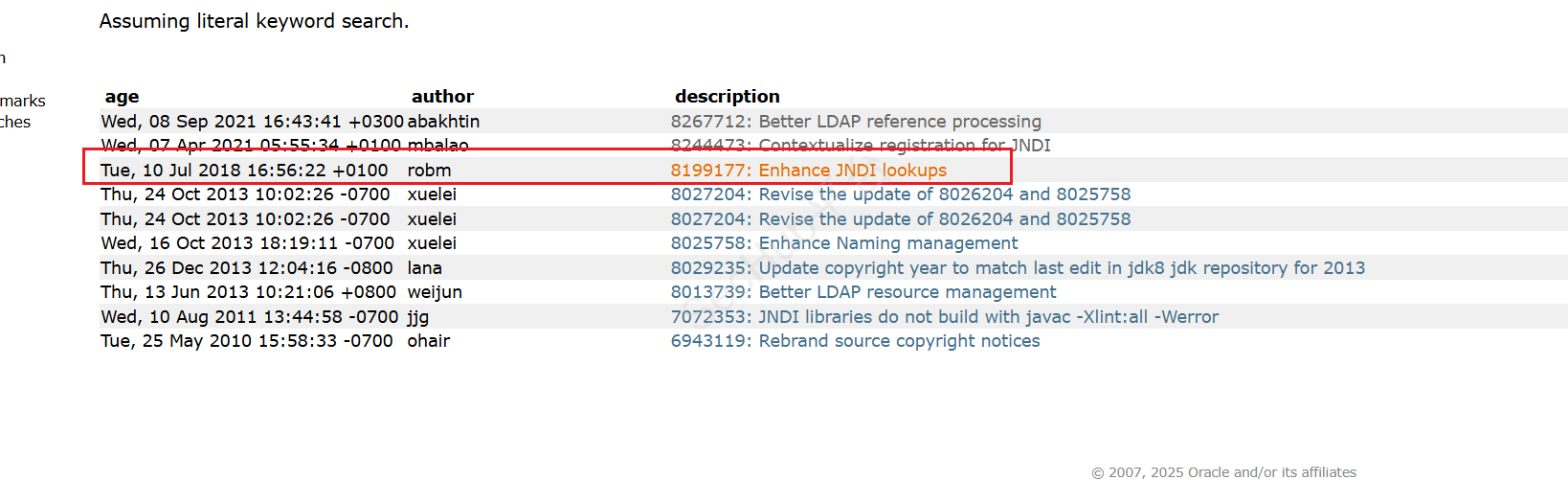Click the author column header

click(442, 97)
